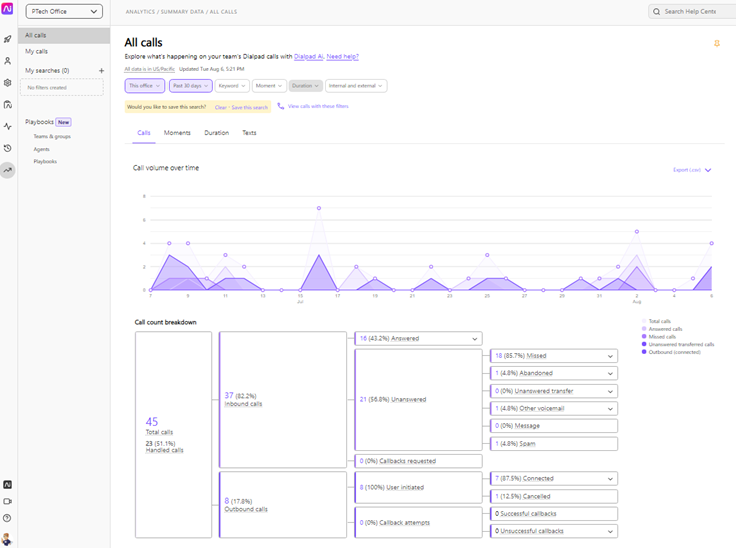The height and width of the screenshot is (548, 736).
Task: Switch to the Duration tab
Action: tap(216, 133)
